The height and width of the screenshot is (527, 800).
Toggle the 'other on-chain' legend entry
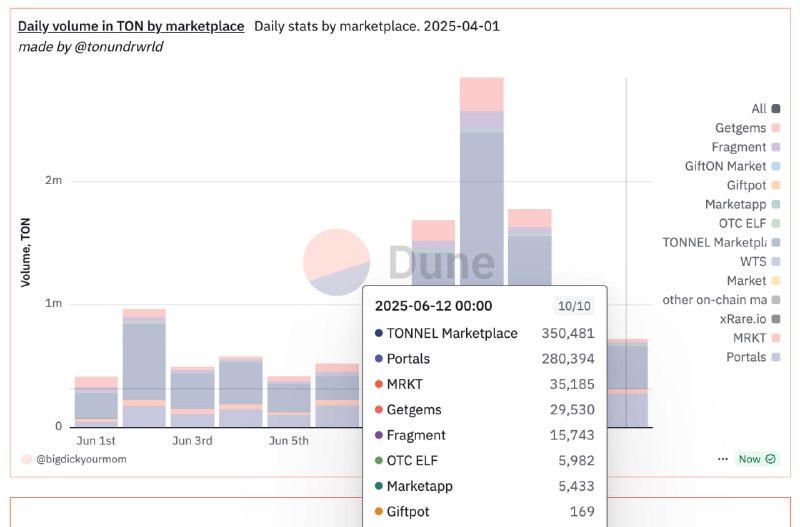click(721, 300)
